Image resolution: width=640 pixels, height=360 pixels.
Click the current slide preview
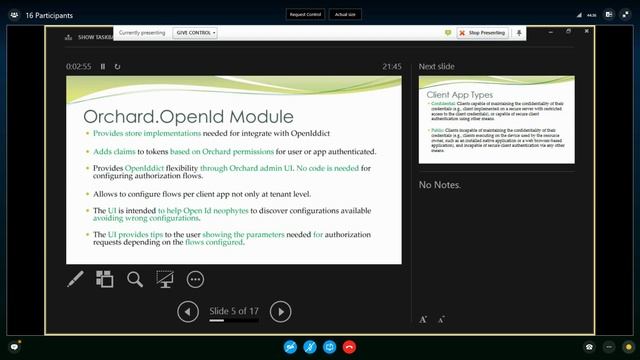click(x=234, y=170)
